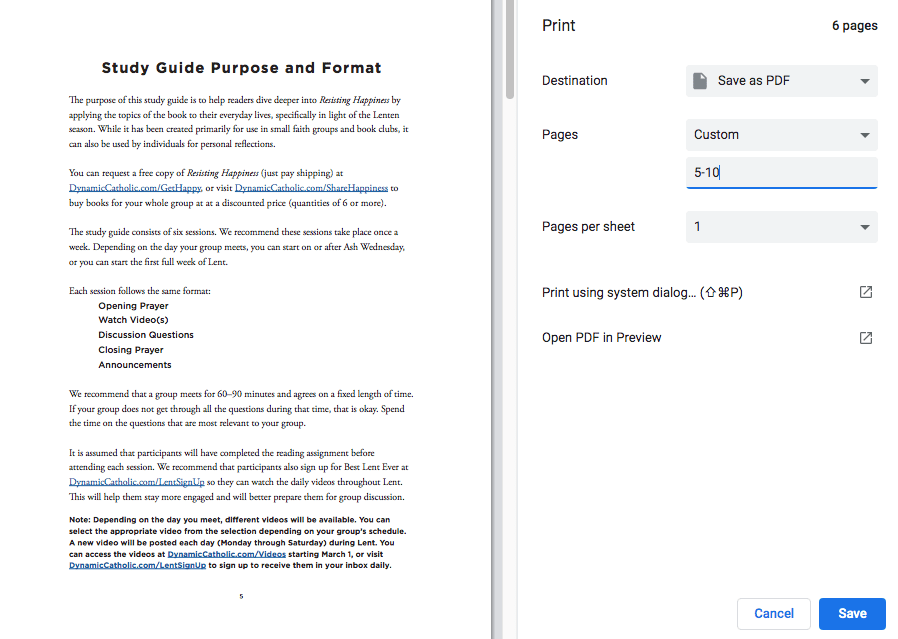This screenshot has width=898, height=639.
Task: Click the DynamicCatholic.com/Videos link
Action: click(x=226, y=553)
